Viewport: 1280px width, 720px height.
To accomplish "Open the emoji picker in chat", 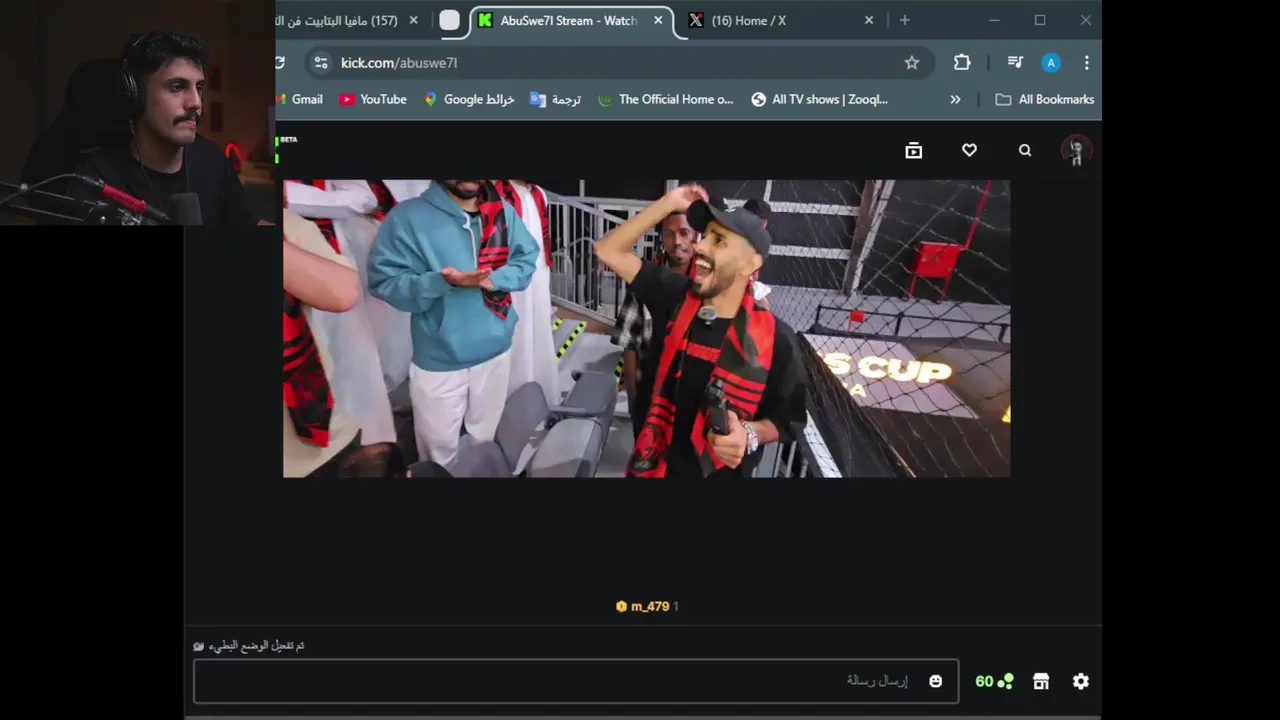I will (935, 681).
